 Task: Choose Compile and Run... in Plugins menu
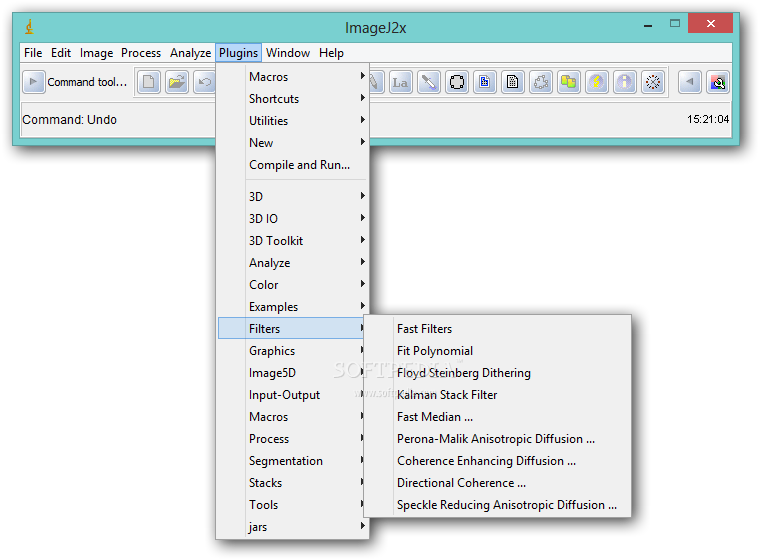coord(293,165)
